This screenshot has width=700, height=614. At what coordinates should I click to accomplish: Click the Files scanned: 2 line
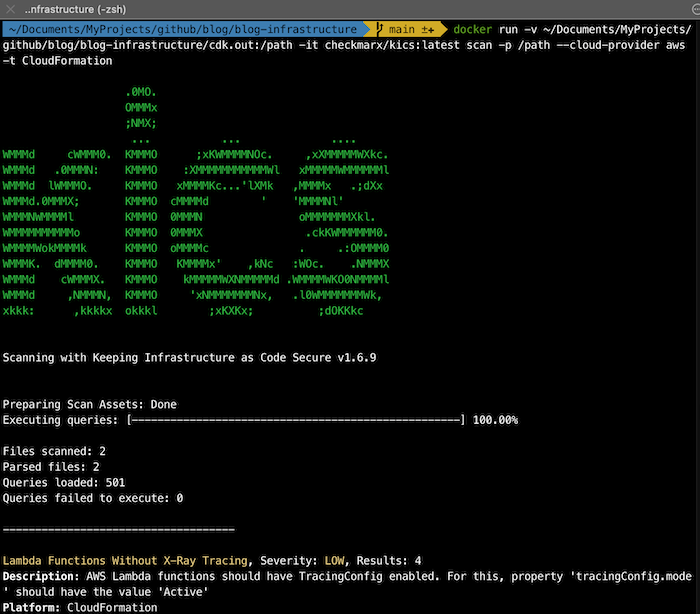pos(54,451)
